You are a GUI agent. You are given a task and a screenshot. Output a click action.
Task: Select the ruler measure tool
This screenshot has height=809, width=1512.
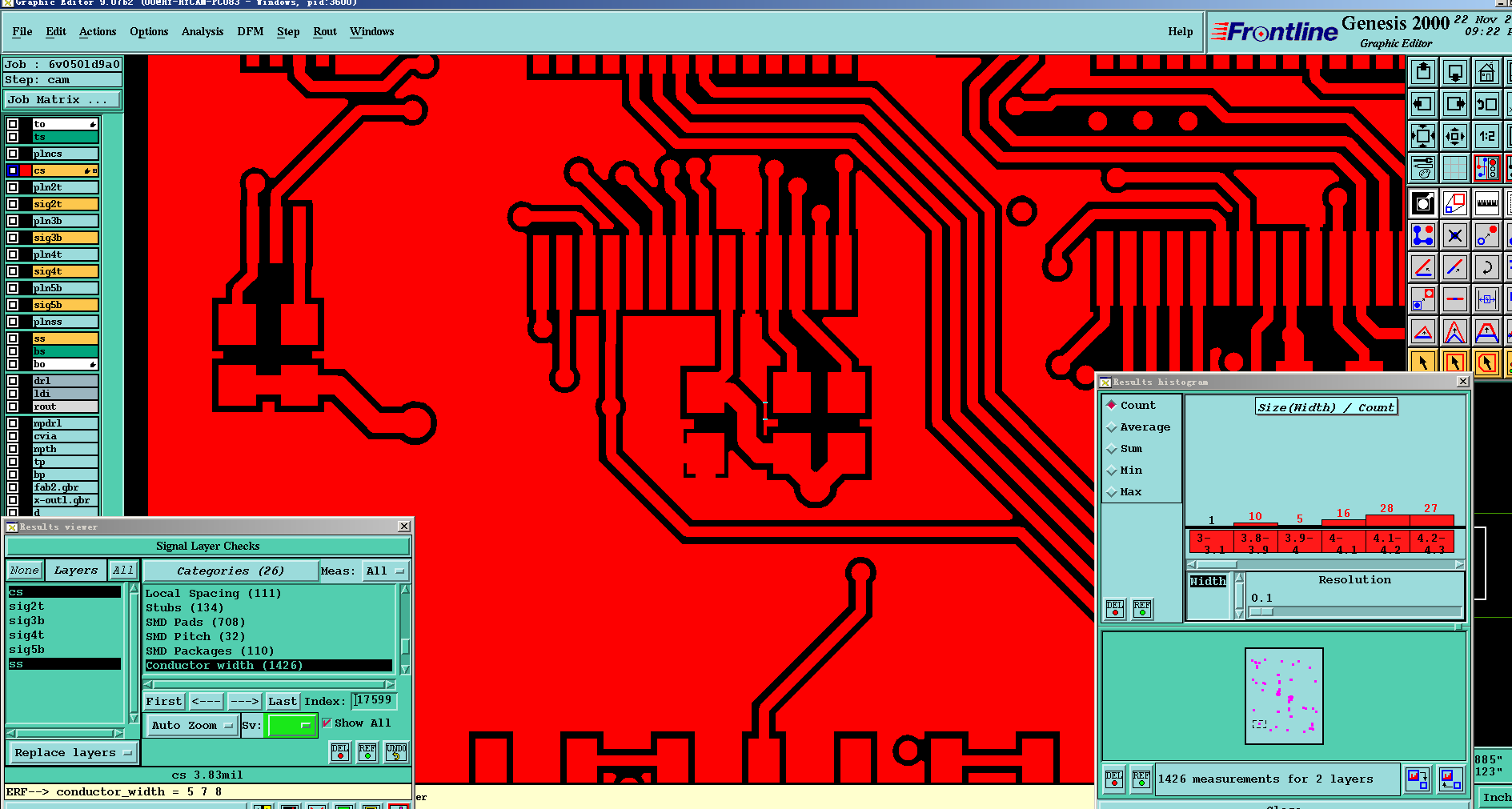pyautogui.click(x=1486, y=203)
